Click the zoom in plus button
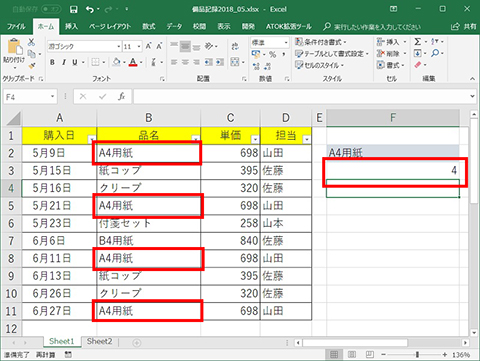The width and height of the screenshot is (480, 361). pos(445,354)
